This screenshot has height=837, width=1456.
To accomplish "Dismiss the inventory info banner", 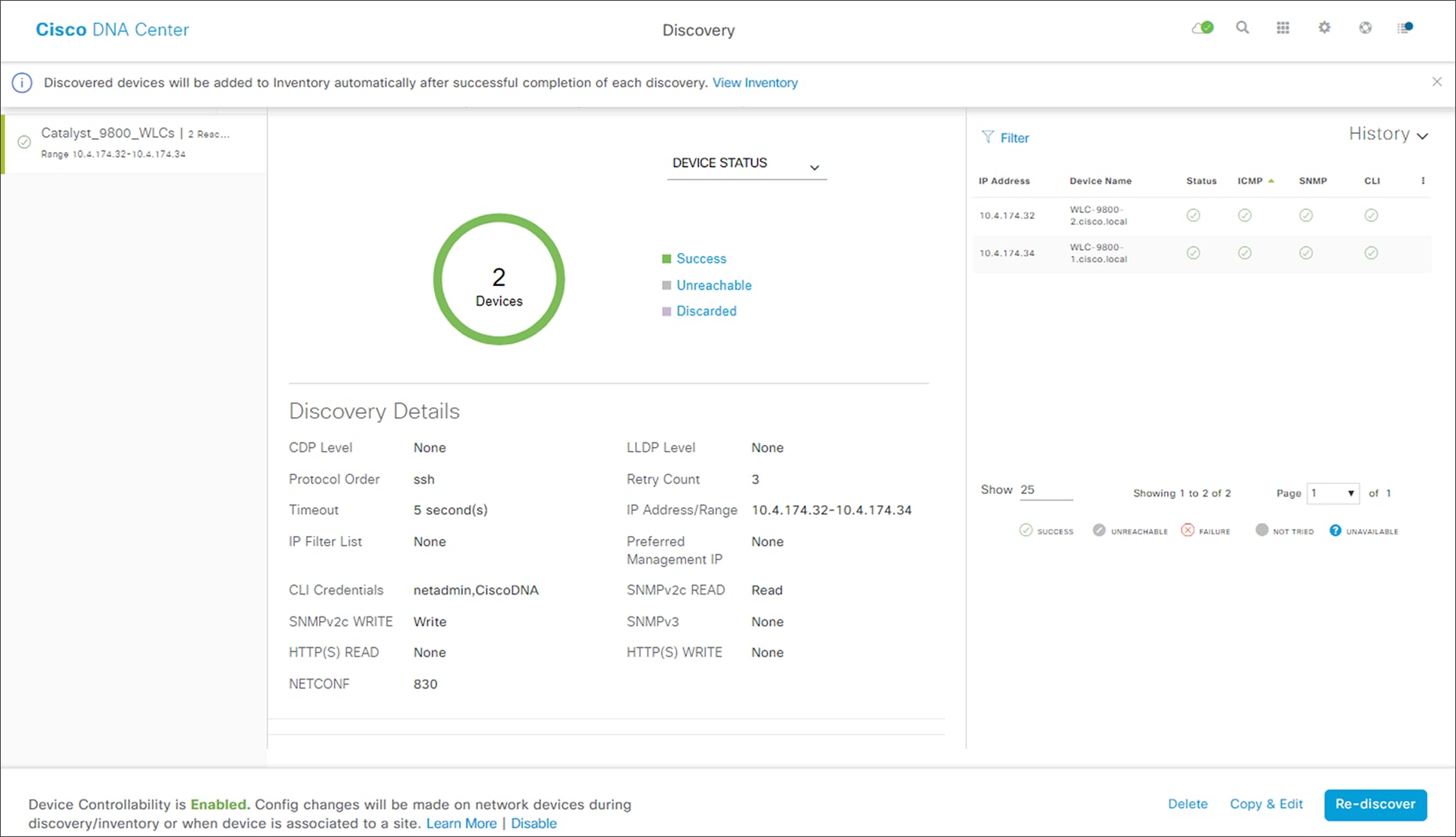I will 1437,81.
